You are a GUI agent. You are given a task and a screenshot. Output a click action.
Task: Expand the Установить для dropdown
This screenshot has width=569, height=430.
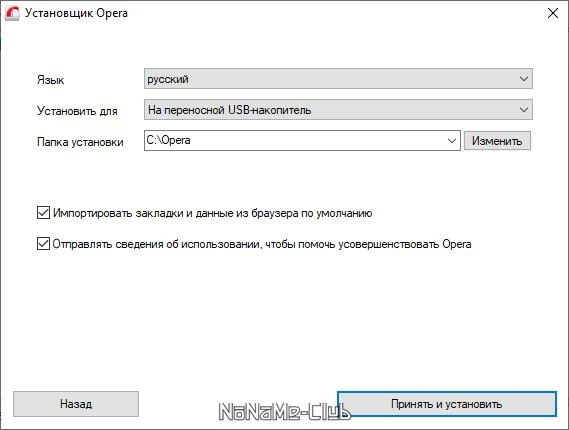pos(338,110)
